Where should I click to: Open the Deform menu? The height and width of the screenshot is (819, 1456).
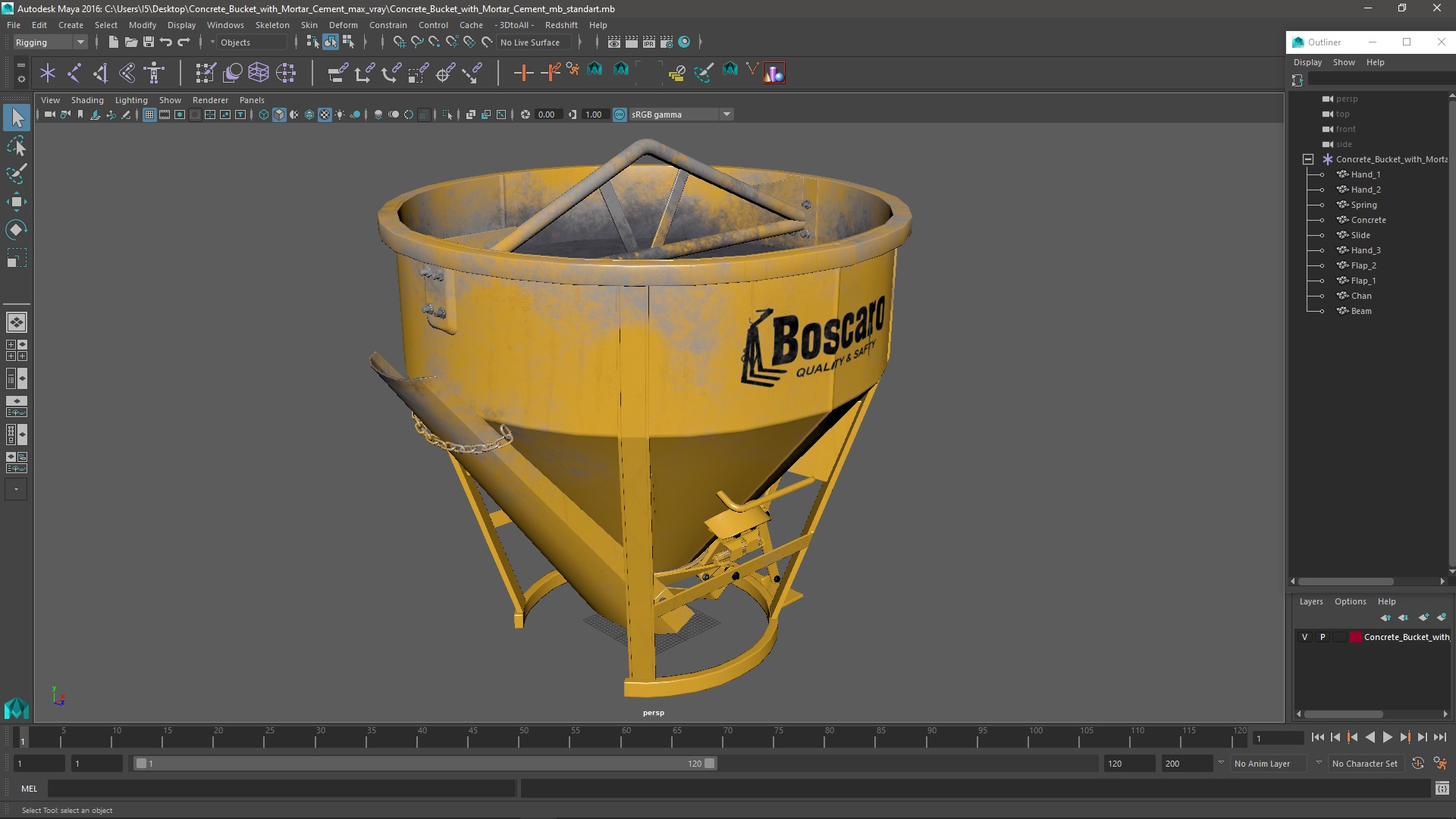(x=343, y=25)
